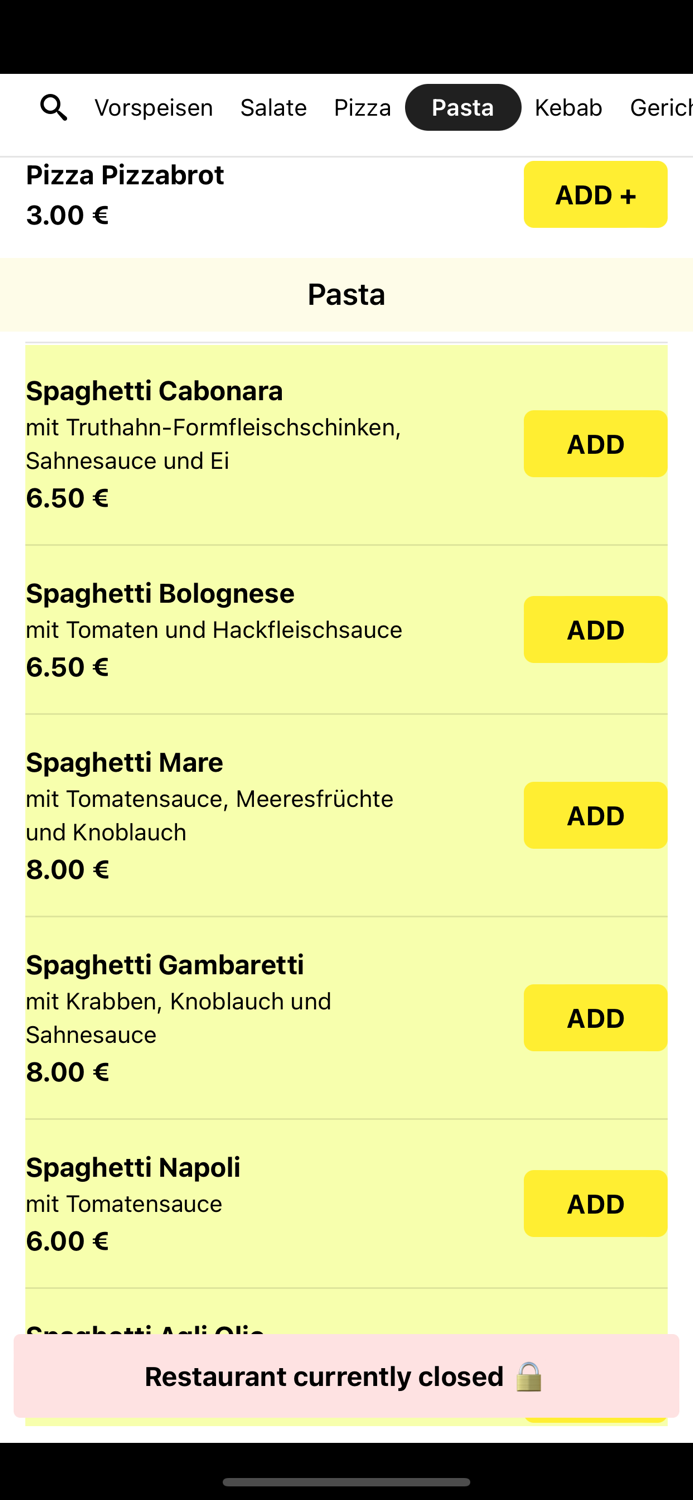693x1500 pixels.
Task: Select the highlighted Pasta tab
Action: 462,107
